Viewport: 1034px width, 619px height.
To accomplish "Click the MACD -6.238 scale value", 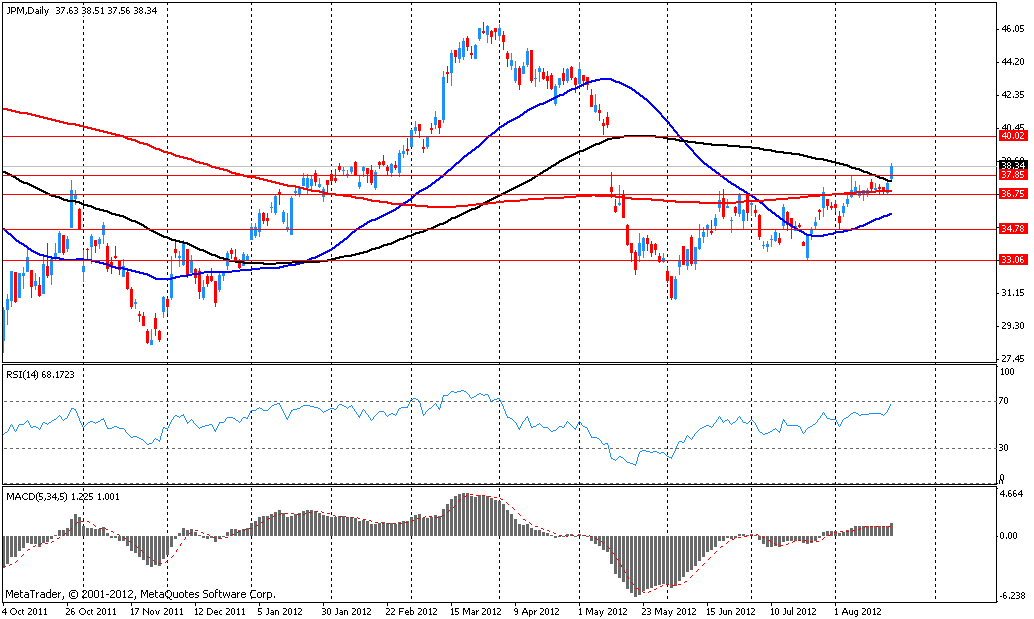I will (1013, 594).
